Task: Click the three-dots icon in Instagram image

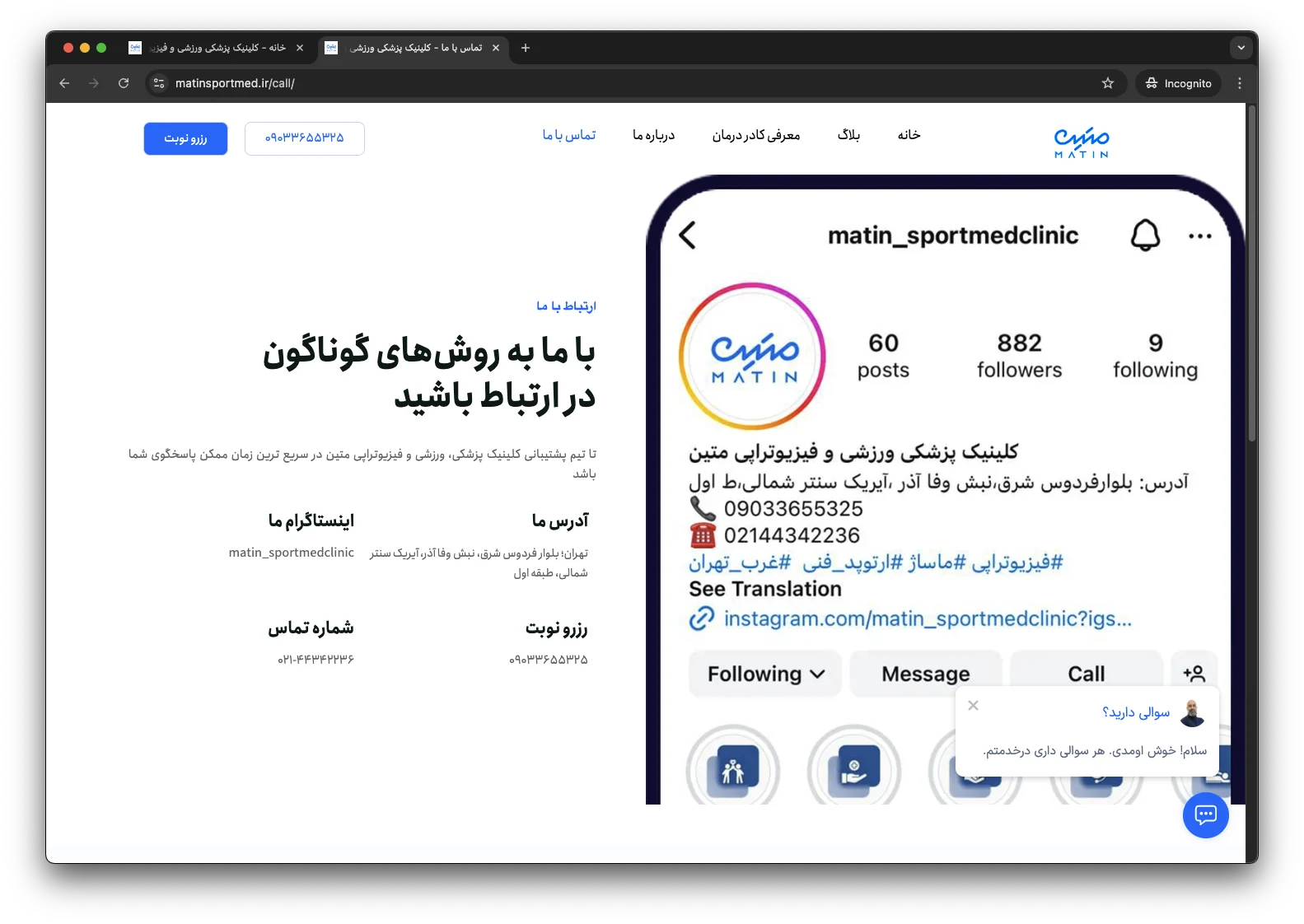Action: click(x=1199, y=236)
